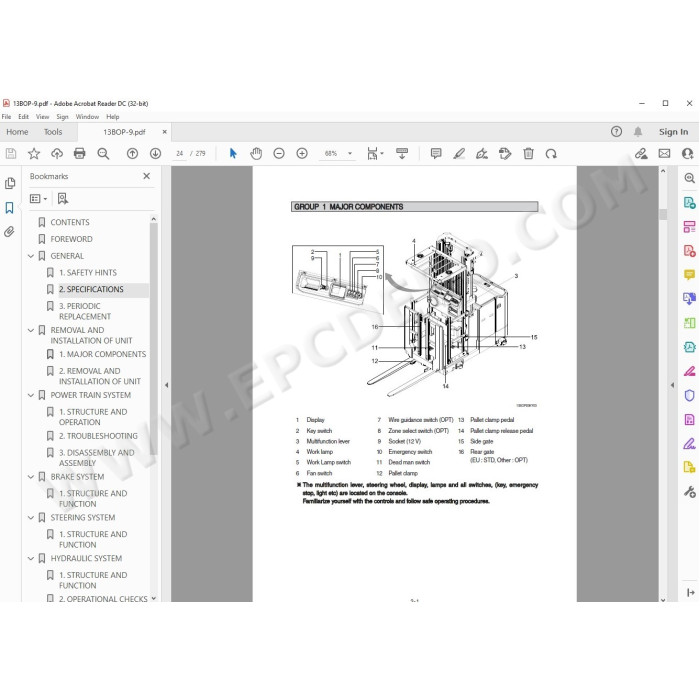Image resolution: width=700 pixels, height=700 pixels.
Task: Click the page number input field
Action: coord(179,154)
